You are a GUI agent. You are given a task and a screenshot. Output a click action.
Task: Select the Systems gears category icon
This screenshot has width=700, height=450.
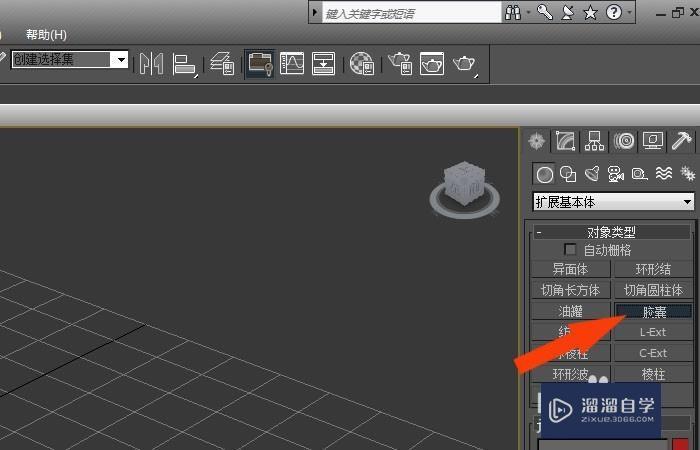(688, 173)
